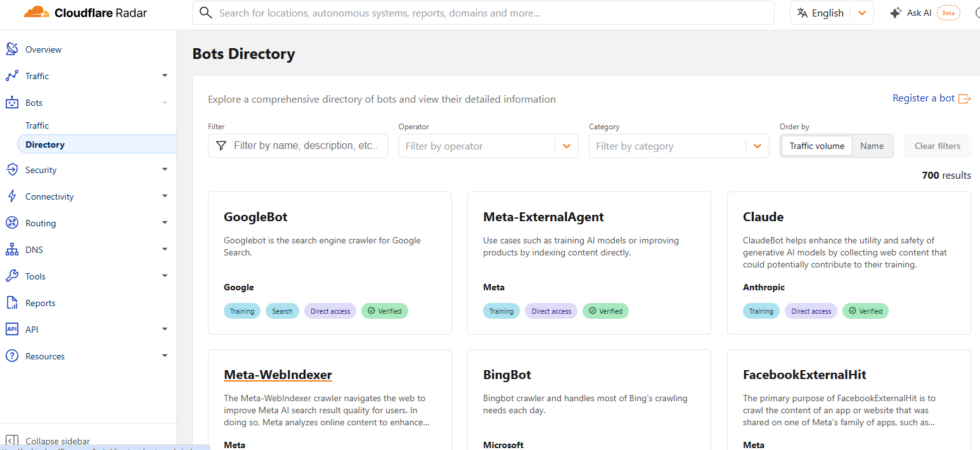Click the Register a bot arrow icon
980x450 pixels.
click(964, 99)
